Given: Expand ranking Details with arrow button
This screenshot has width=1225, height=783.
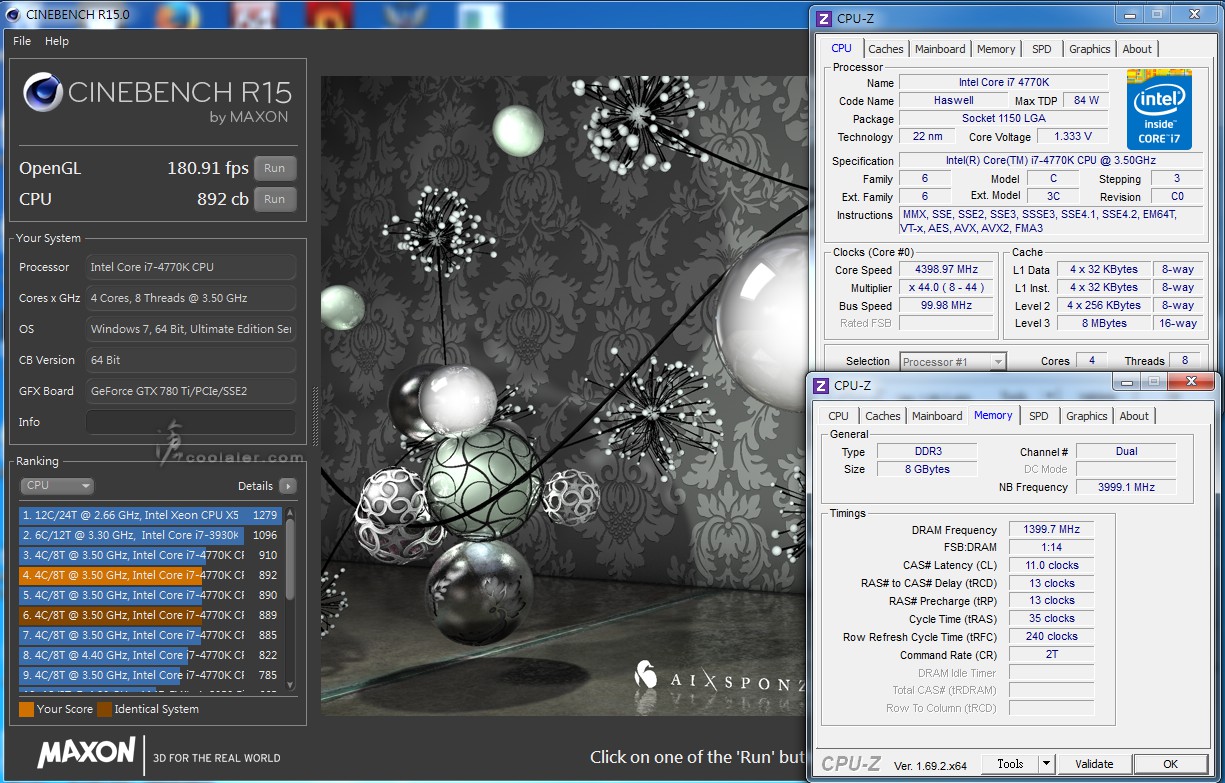Looking at the screenshot, I should (x=287, y=486).
